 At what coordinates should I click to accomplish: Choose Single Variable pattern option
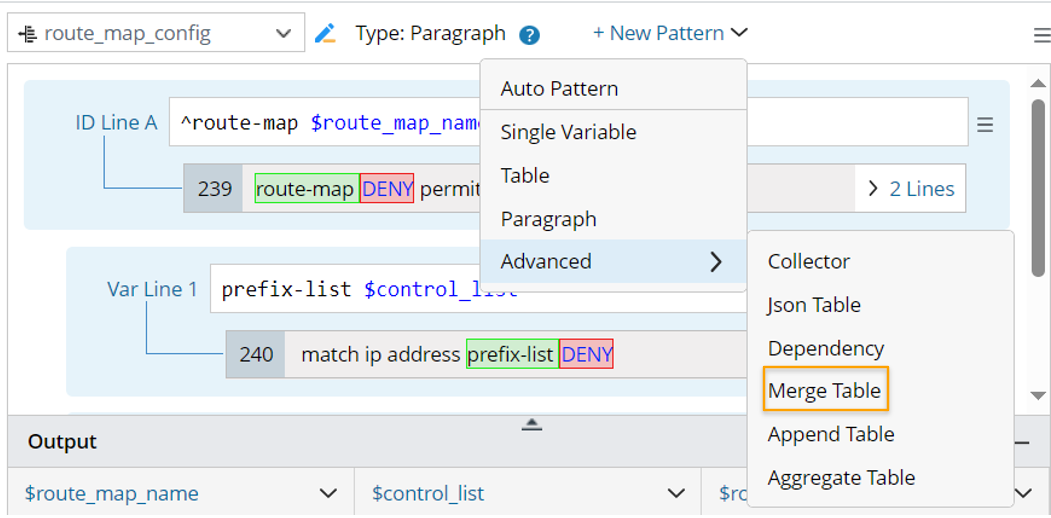pyautogui.click(x=568, y=132)
